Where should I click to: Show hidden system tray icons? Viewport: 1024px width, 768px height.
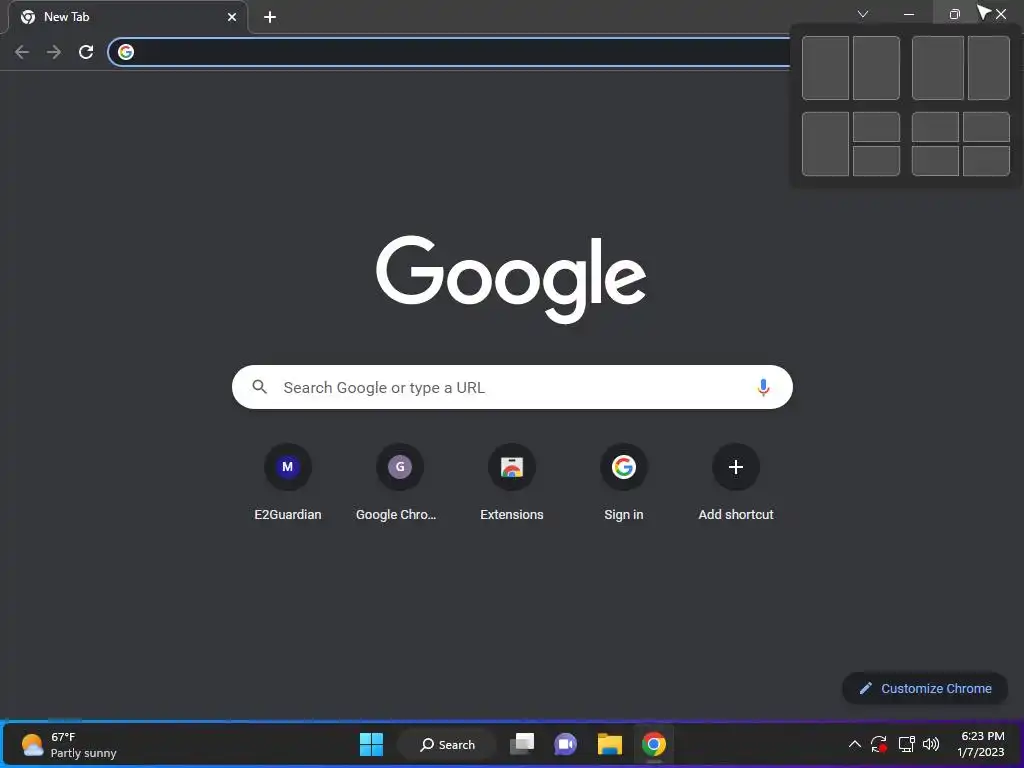pos(854,744)
